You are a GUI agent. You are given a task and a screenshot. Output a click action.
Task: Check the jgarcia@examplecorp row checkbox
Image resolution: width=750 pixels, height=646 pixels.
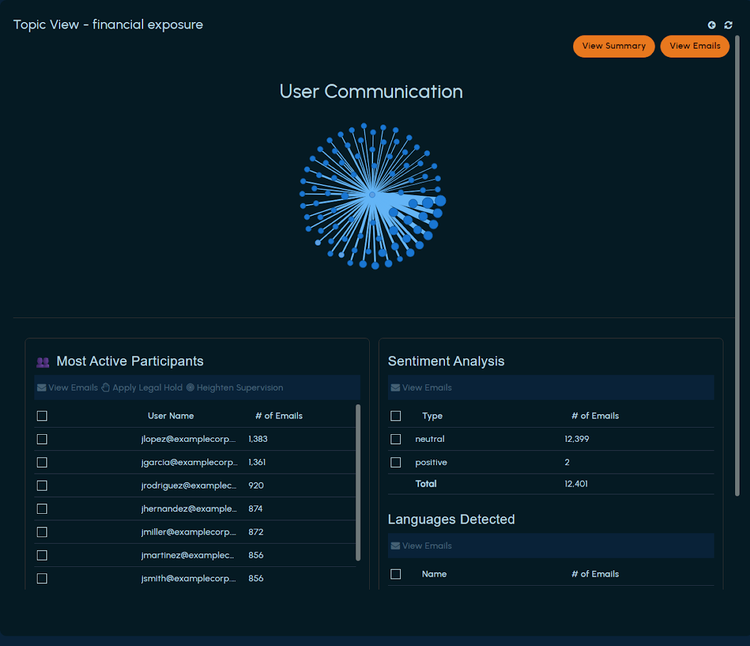coord(42,463)
